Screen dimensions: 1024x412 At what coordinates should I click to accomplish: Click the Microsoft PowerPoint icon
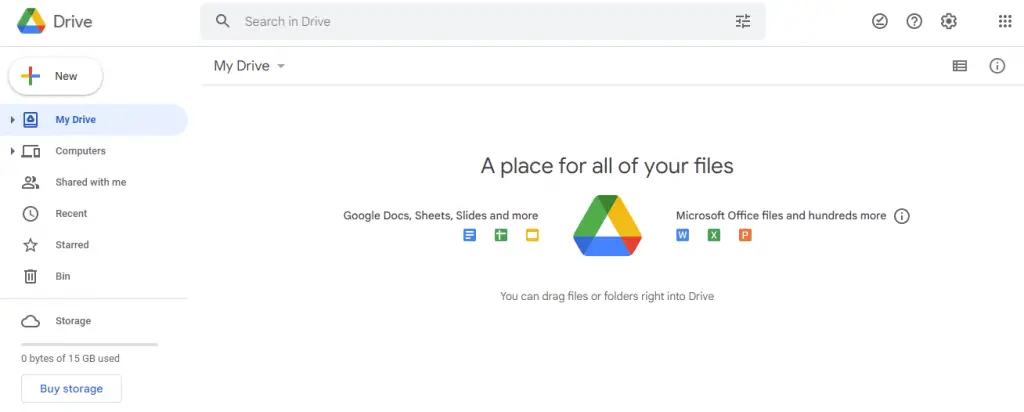pos(745,235)
